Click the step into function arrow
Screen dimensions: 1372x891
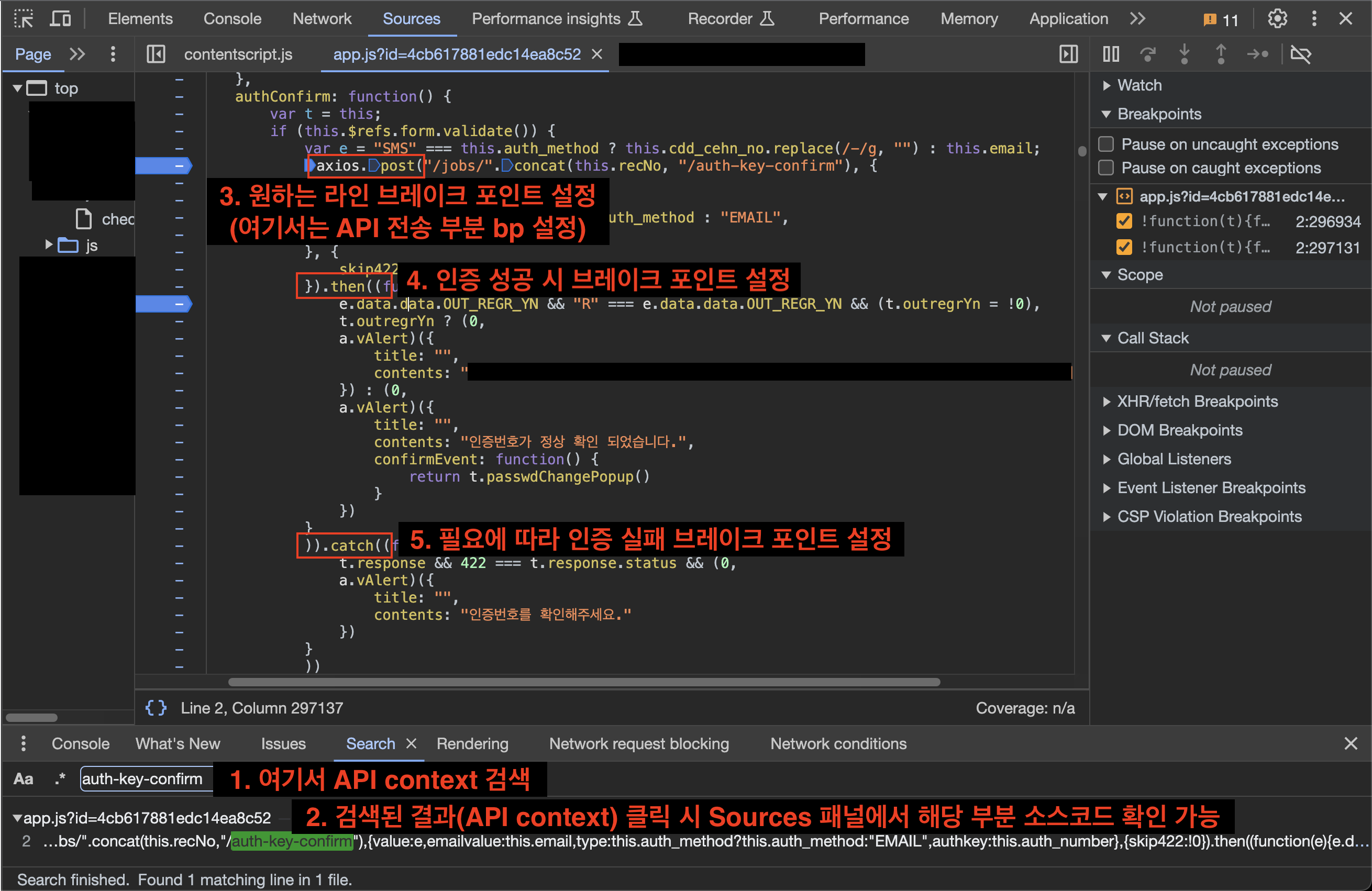[x=1183, y=54]
